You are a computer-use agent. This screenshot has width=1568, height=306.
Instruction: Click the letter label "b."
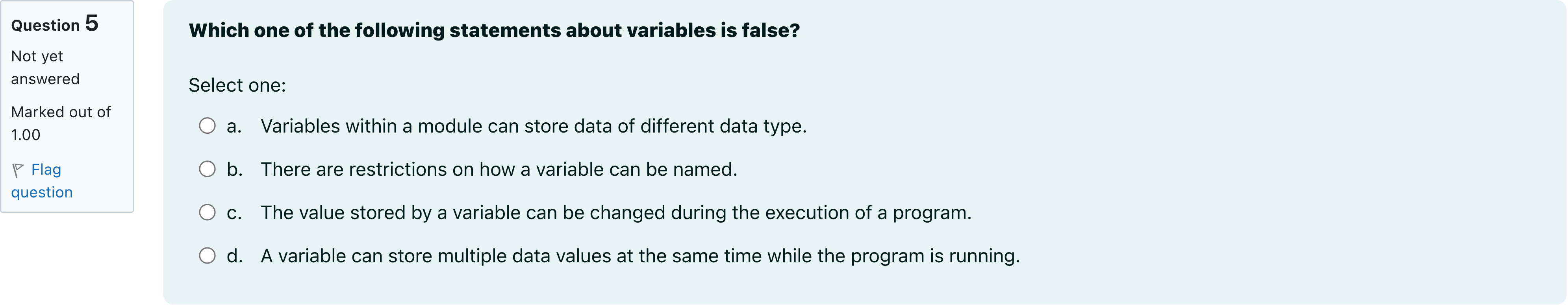tap(234, 169)
